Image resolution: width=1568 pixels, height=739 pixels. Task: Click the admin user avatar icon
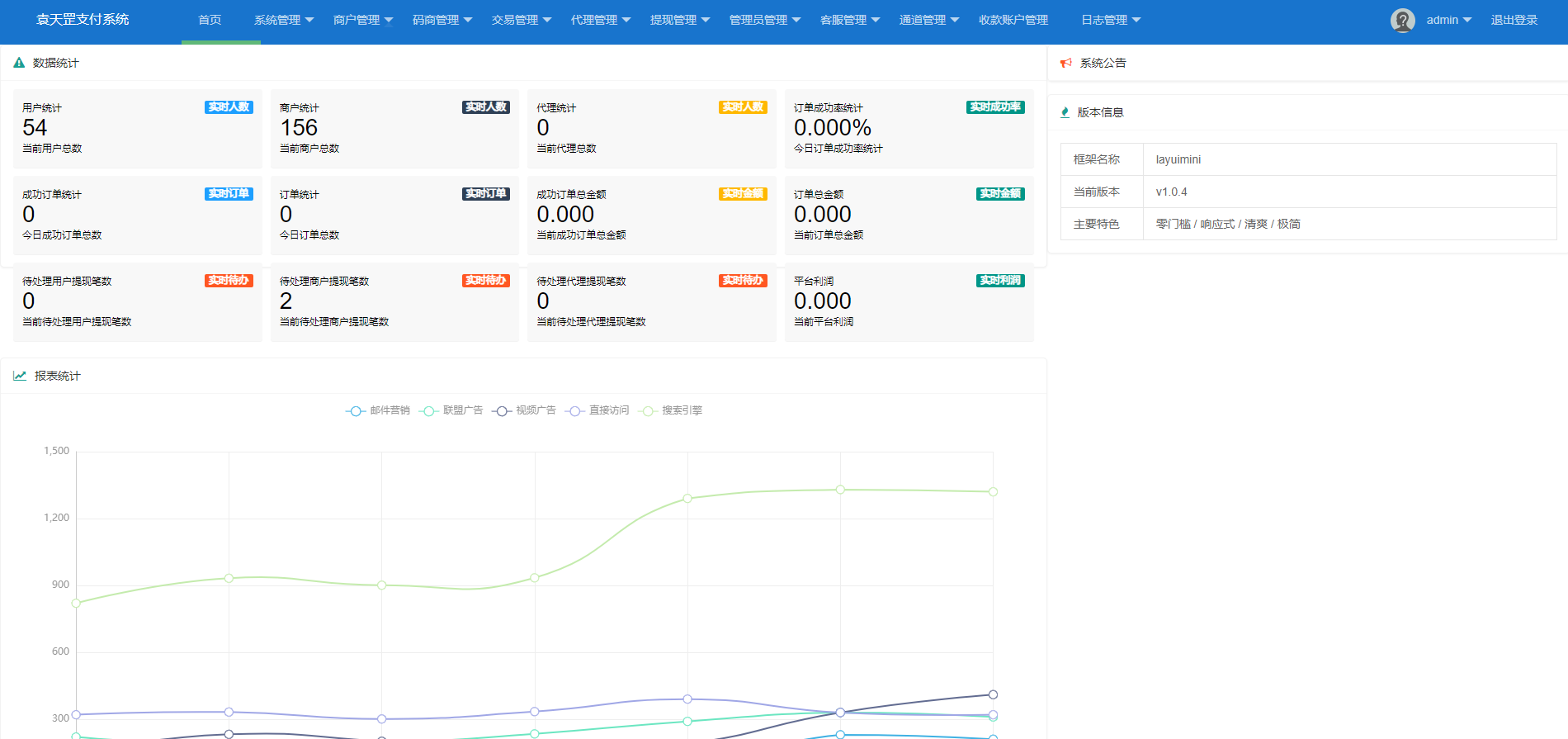click(x=1402, y=20)
